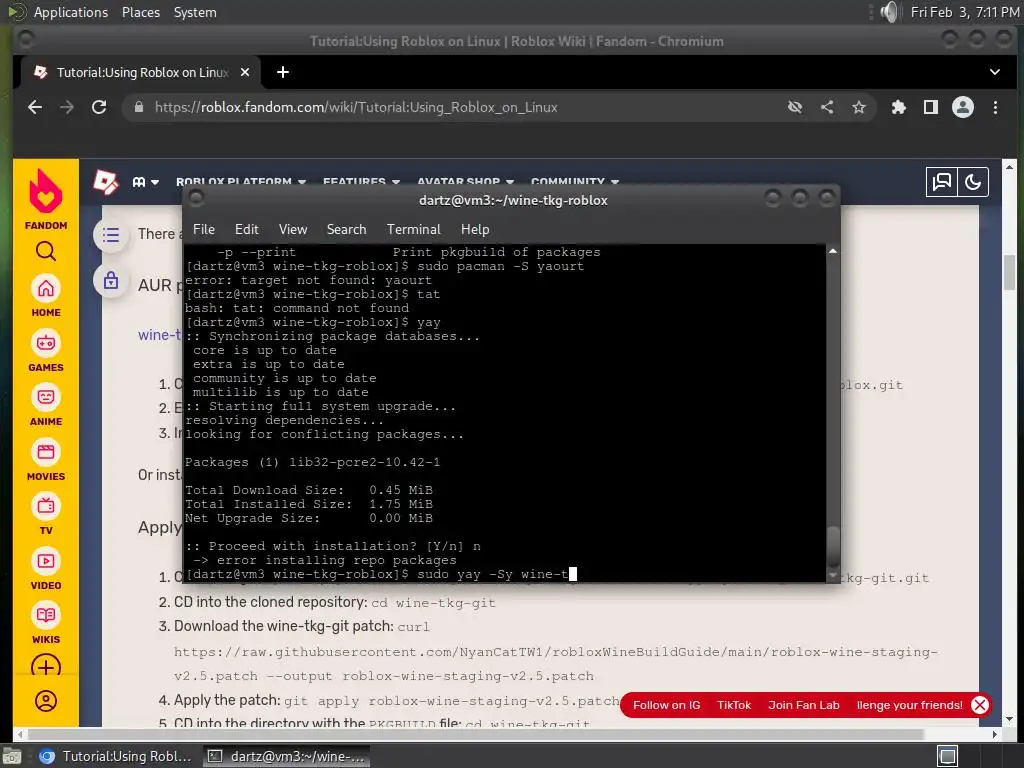Expand the Features menu
Viewport: 1024px width, 768px height.
pyautogui.click(x=361, y=182)
